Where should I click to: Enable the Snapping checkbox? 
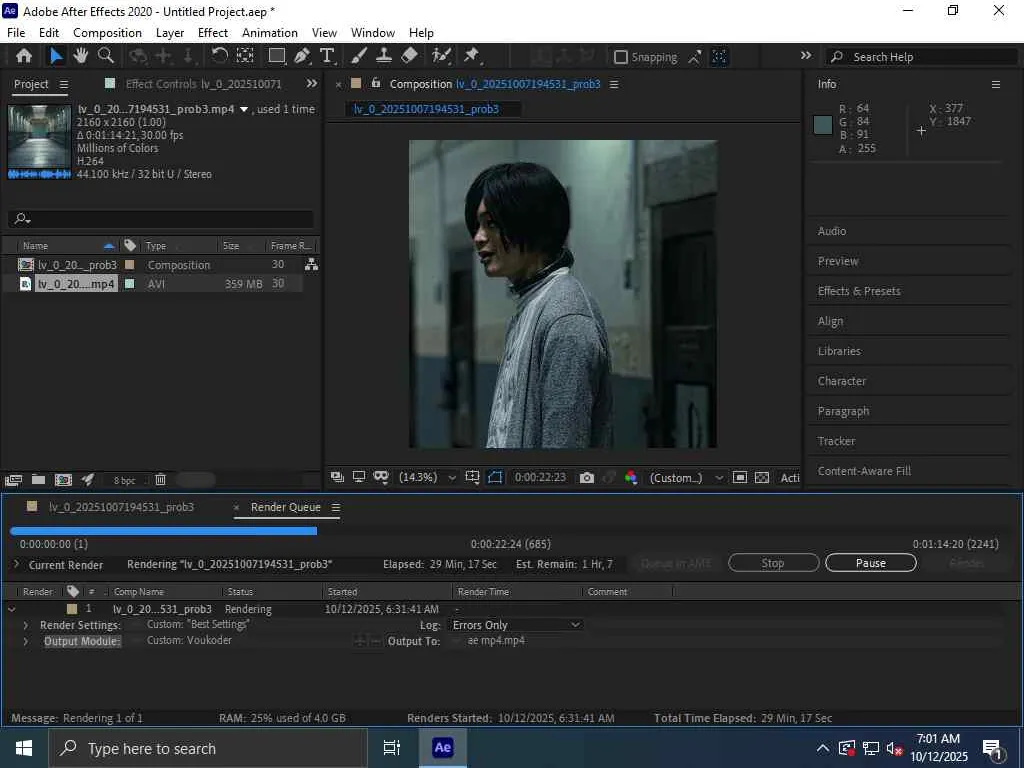(x=621, y=58)
